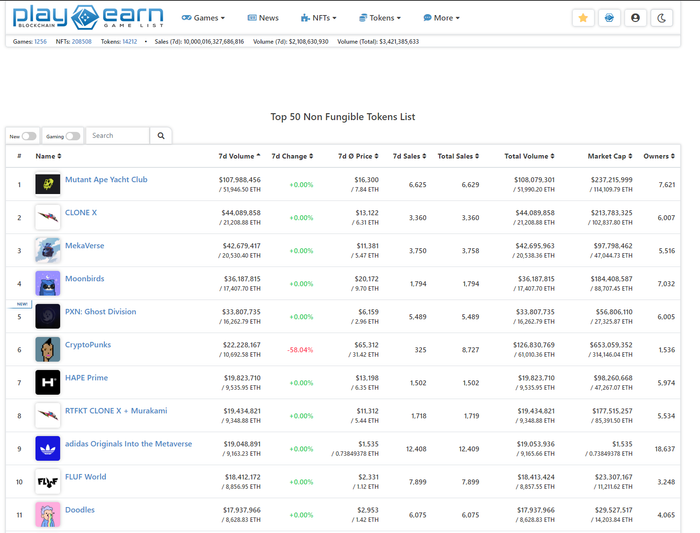The width and height of the screenshot is (700, 533).
Task: Click Mutant Ape 7d volume $107,988,456
Action: click(240, 179)
